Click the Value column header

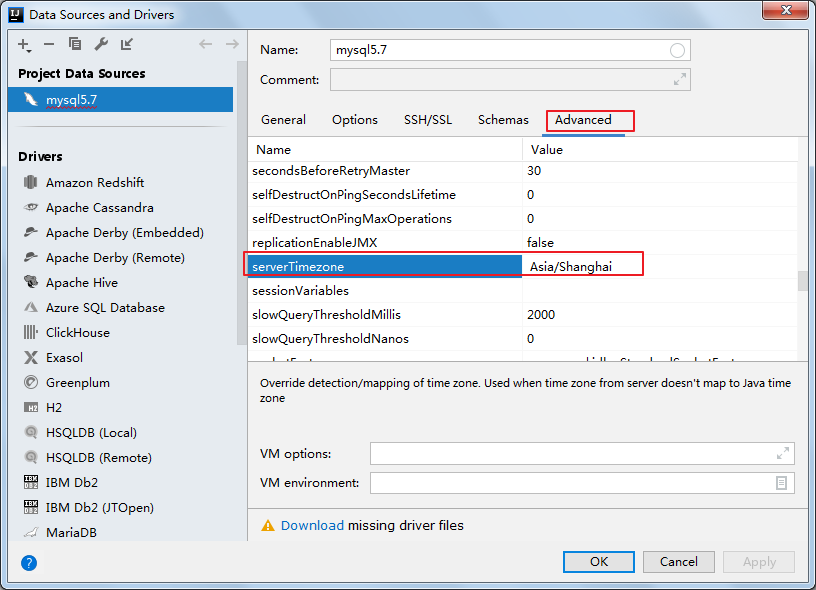pyautogui.click(x=659, y=149)
